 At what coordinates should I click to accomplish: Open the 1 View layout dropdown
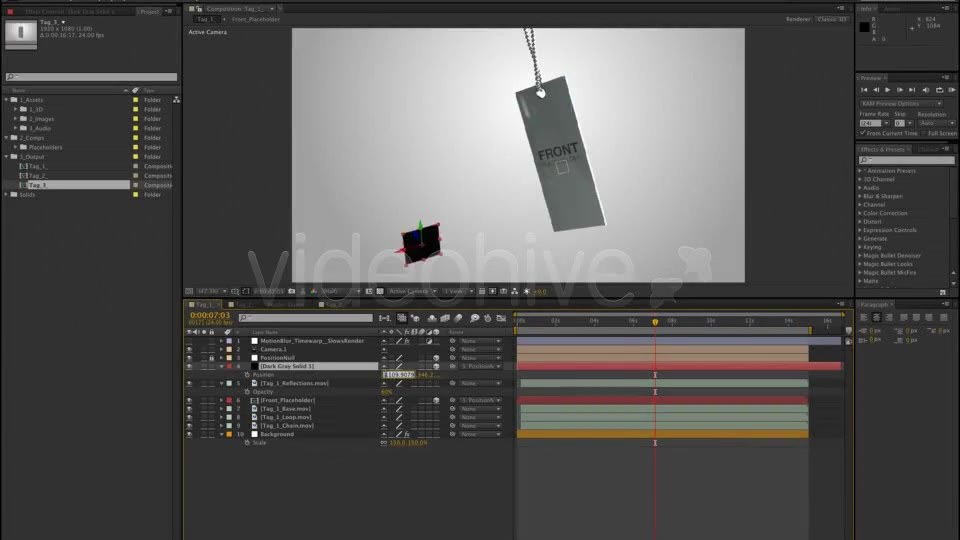(458, 291)
